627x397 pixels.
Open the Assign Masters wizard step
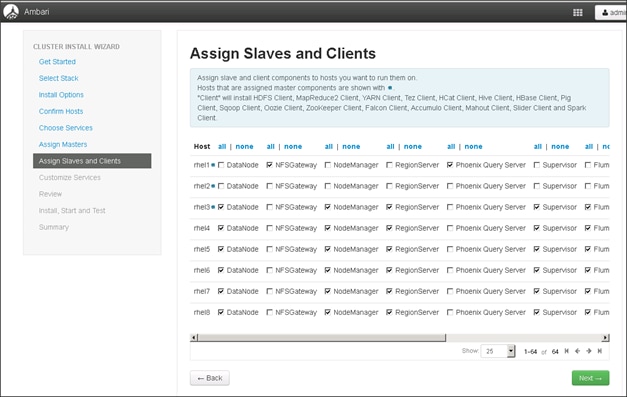(x=63, y=144)
